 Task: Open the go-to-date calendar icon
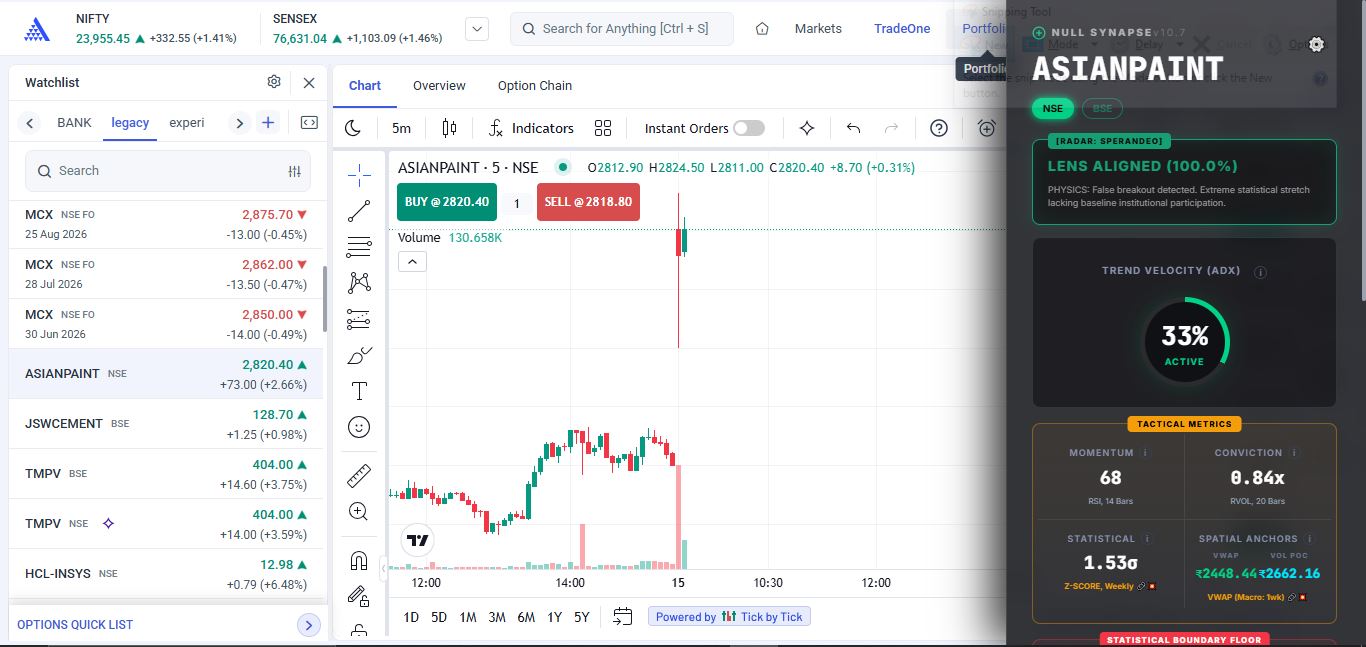pyautogui.click(x=622, y=617)
